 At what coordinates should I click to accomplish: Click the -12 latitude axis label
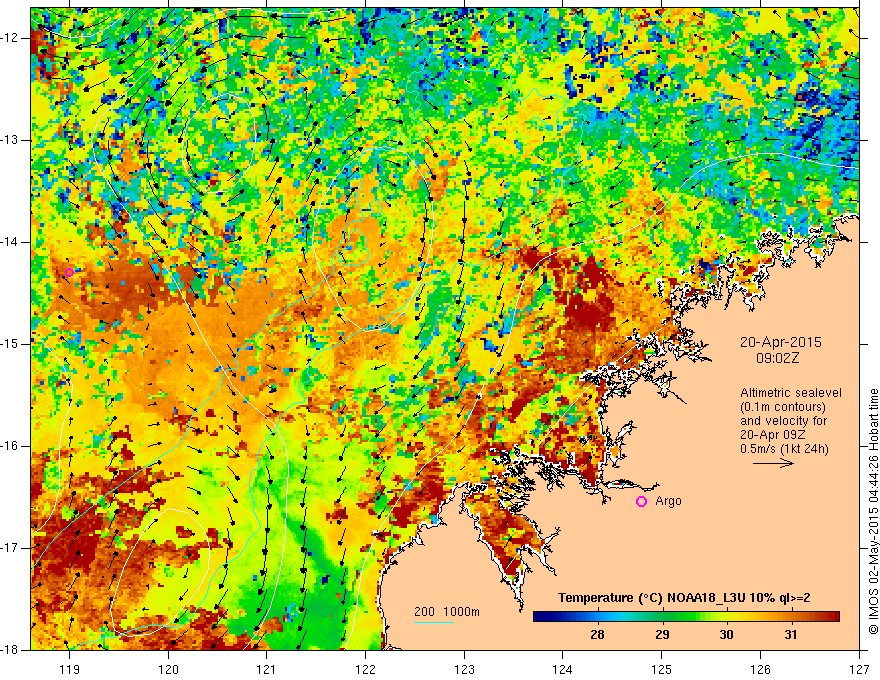pyautogui.click(x=11, y=38)
